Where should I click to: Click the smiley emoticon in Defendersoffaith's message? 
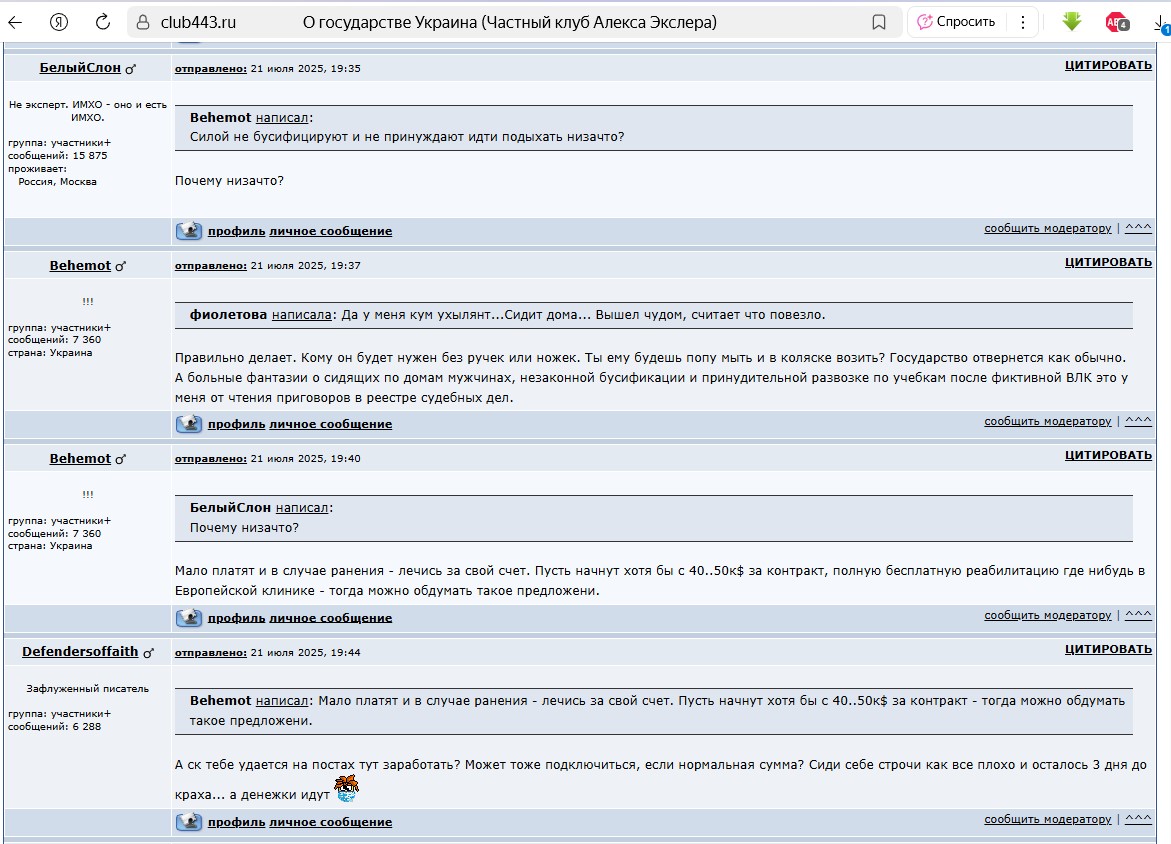click(x=346, y=788)
